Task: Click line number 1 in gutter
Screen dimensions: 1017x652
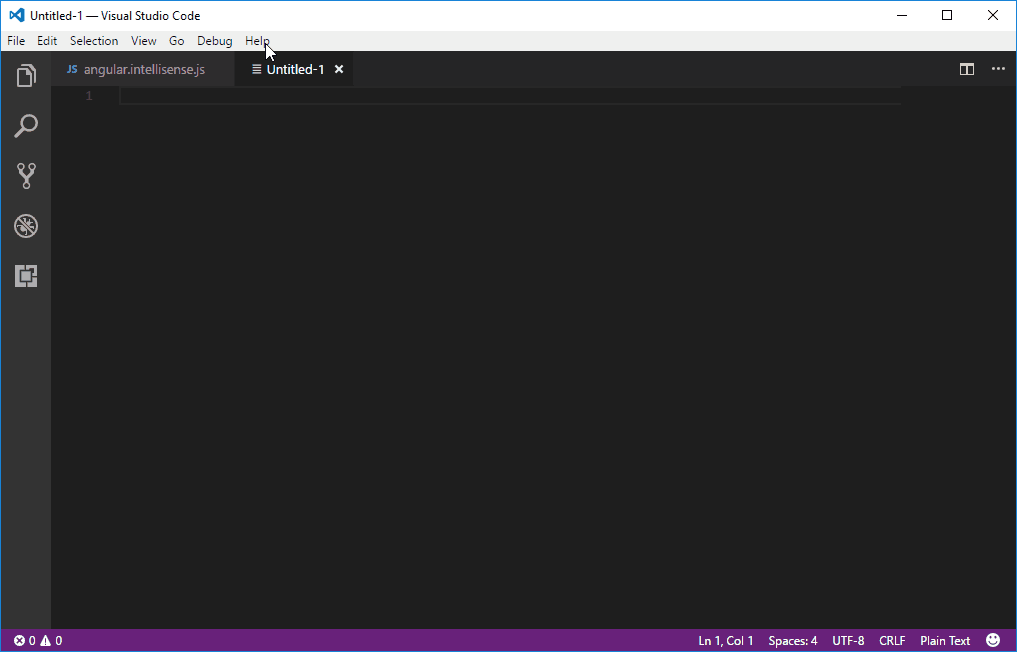Action: pyautogui.click(x=89, y=96)
